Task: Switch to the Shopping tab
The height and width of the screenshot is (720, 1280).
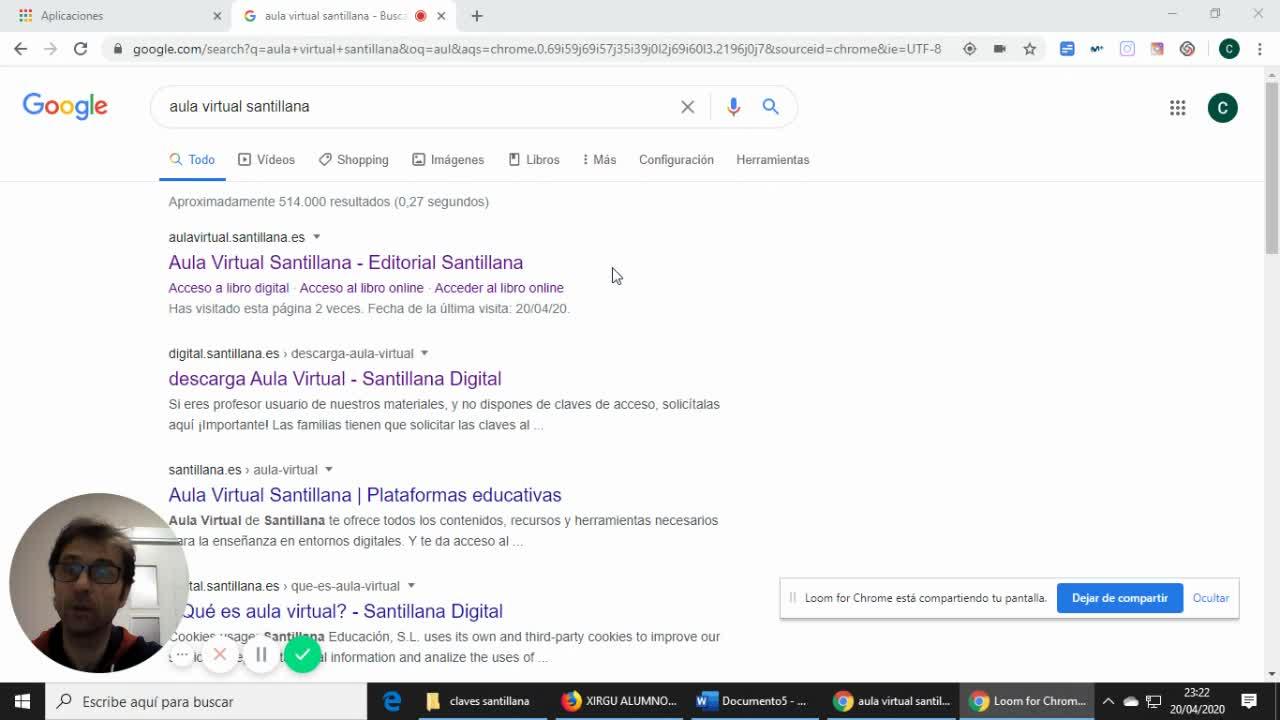Action: pyautogui.click(x=353, y=160)
